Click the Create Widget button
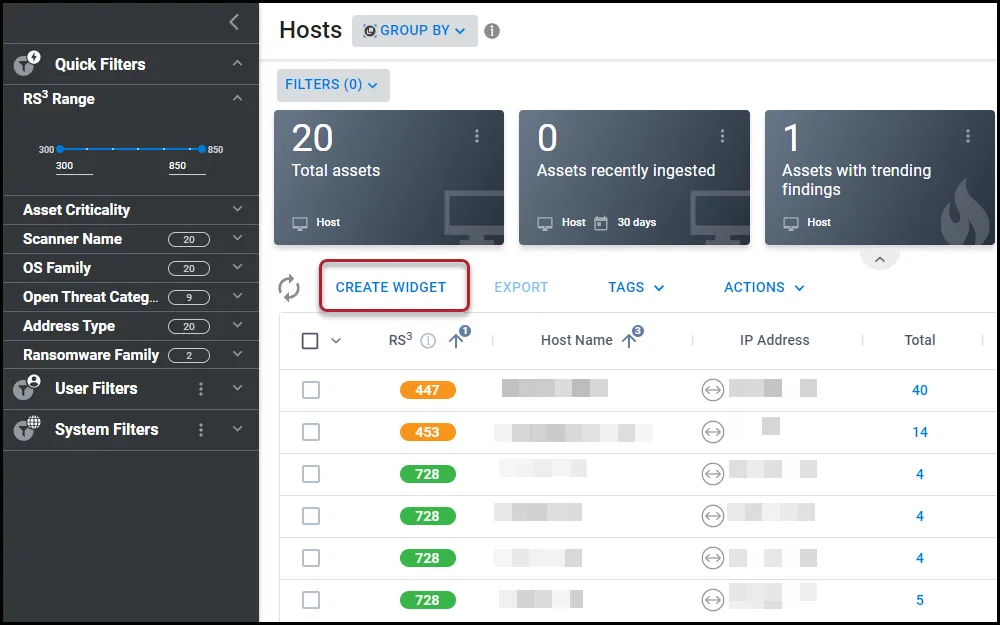The height and width of the screenshot is (625, 1000). pyautogui.click(x=391, y=288)
